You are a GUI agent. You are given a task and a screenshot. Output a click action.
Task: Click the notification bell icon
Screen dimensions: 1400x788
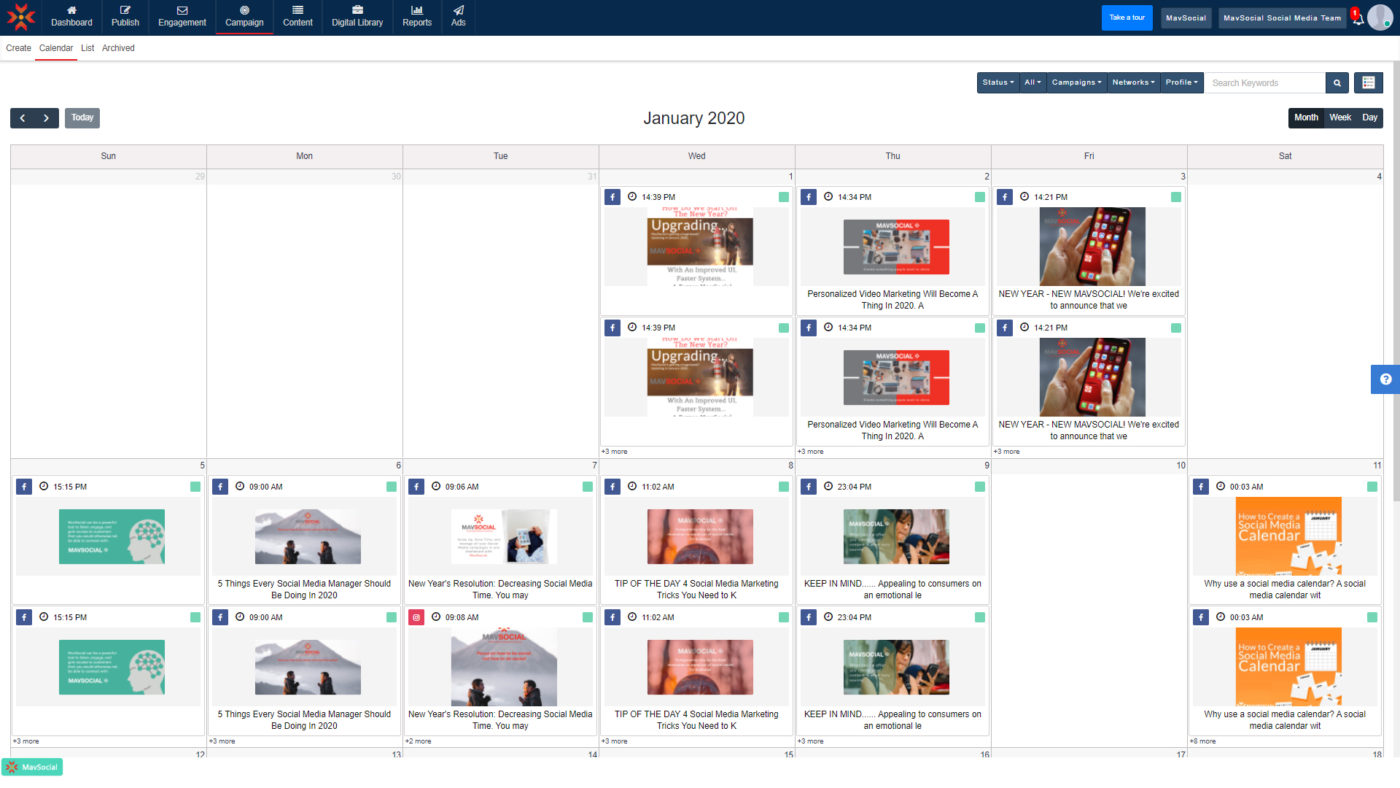point(1358,19)
